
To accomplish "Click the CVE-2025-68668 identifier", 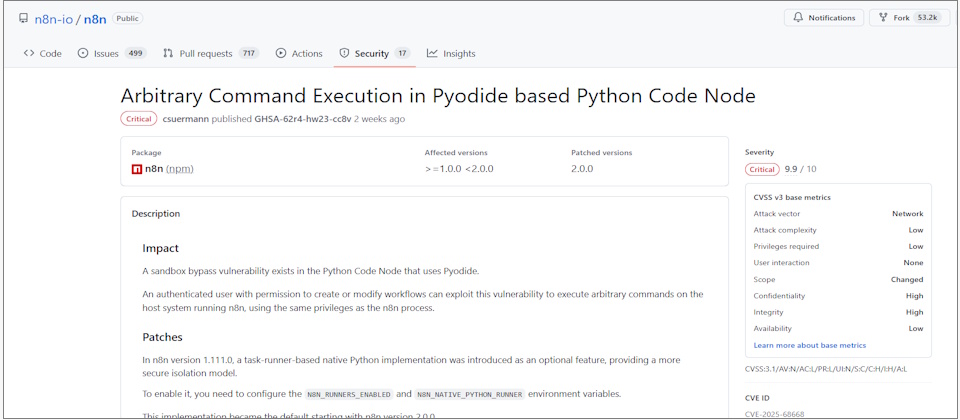I will coord(774,414).
